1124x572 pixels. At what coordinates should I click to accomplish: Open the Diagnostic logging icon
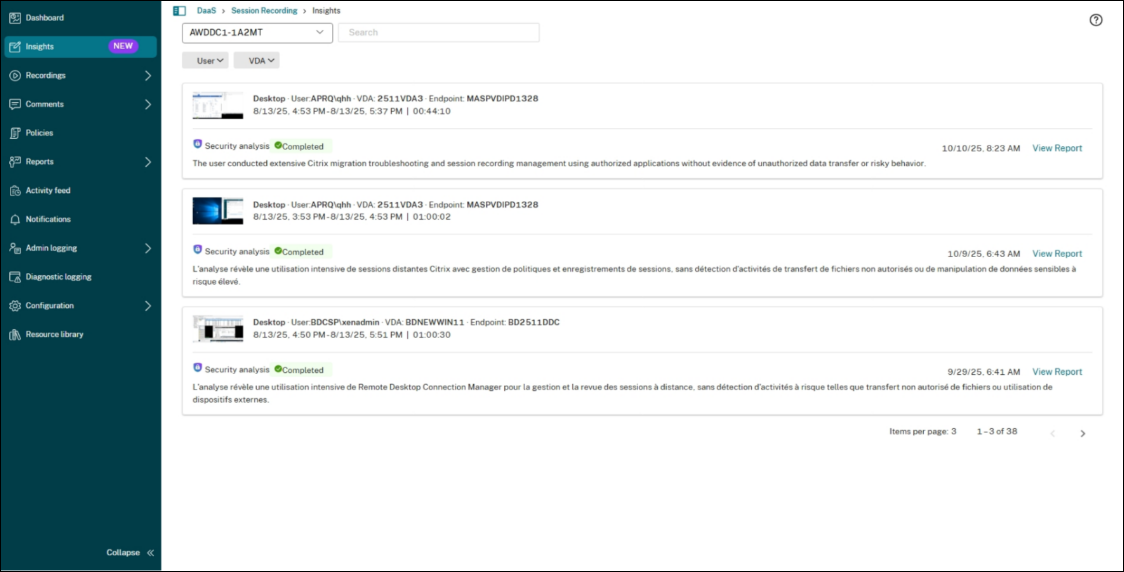[14, 277]
